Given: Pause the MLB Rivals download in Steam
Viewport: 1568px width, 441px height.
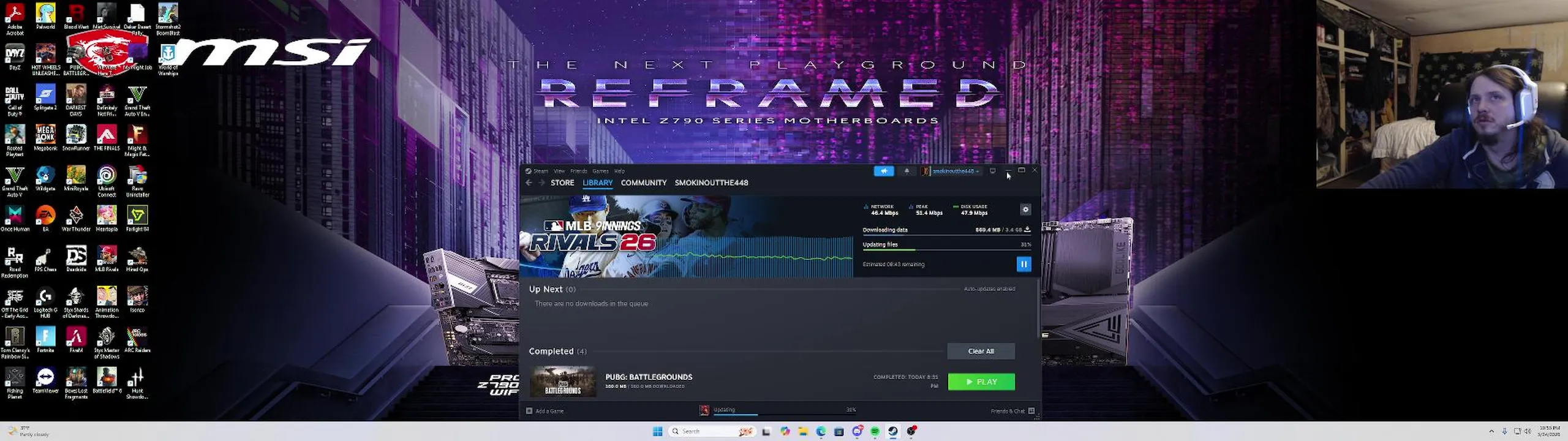Looking at the screenshot, I should [1023, 264].
